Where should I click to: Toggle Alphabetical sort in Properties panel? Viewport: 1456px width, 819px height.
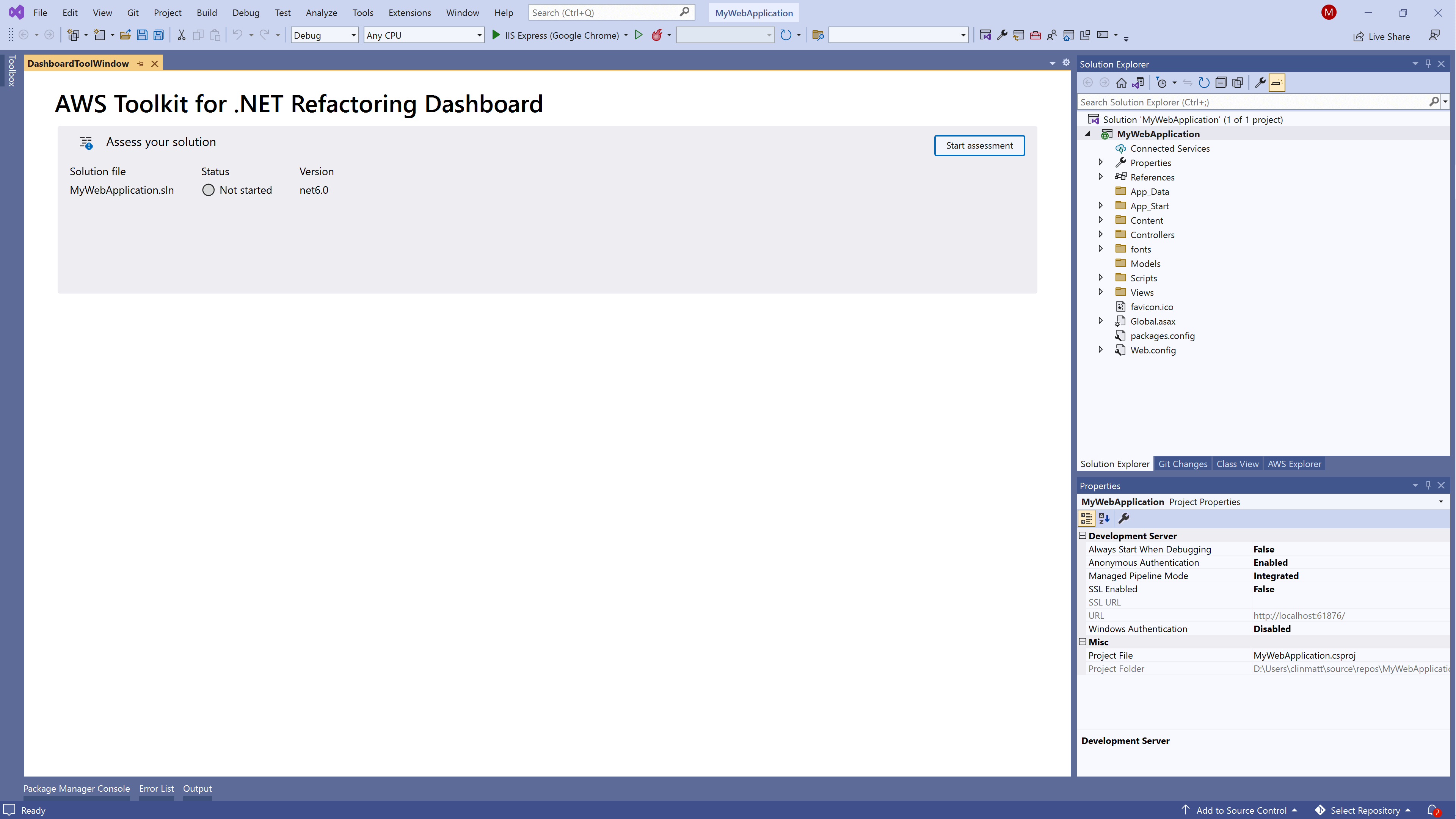coord(1104,518)
